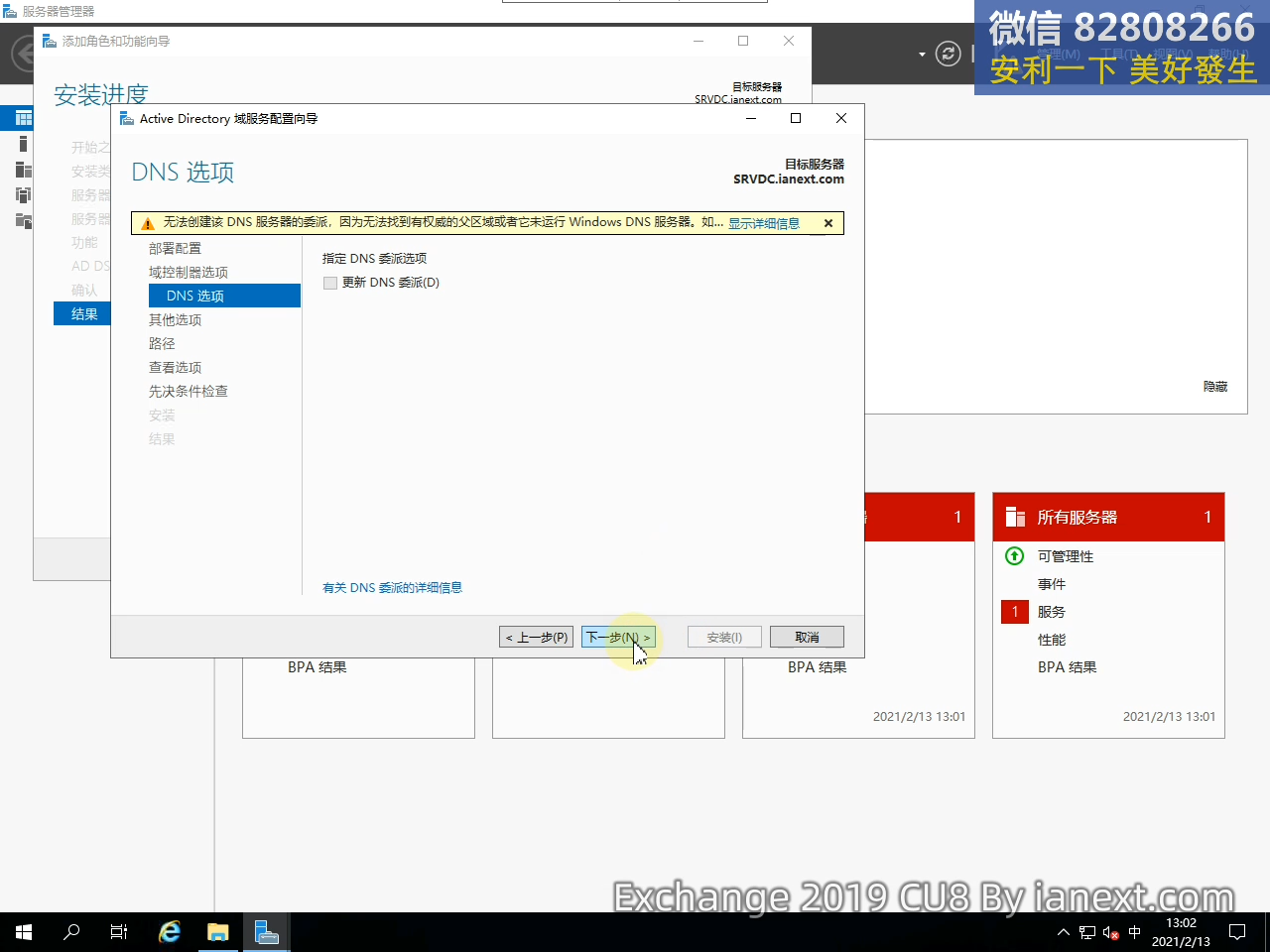The width and height of the screenshot is (1270, 952).
Task: Open Task View on the taskbar
Action: [119, 932]
